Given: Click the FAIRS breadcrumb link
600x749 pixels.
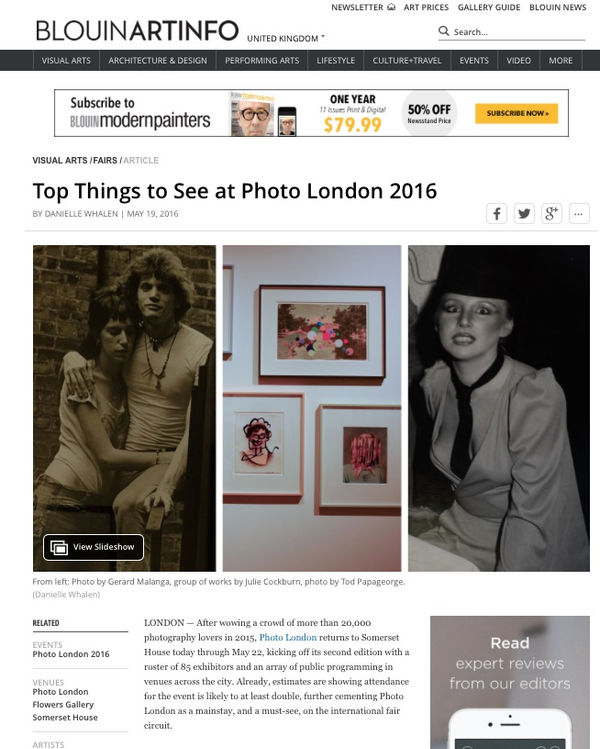Looking at the screenshot, I should (x=105, y=160).
